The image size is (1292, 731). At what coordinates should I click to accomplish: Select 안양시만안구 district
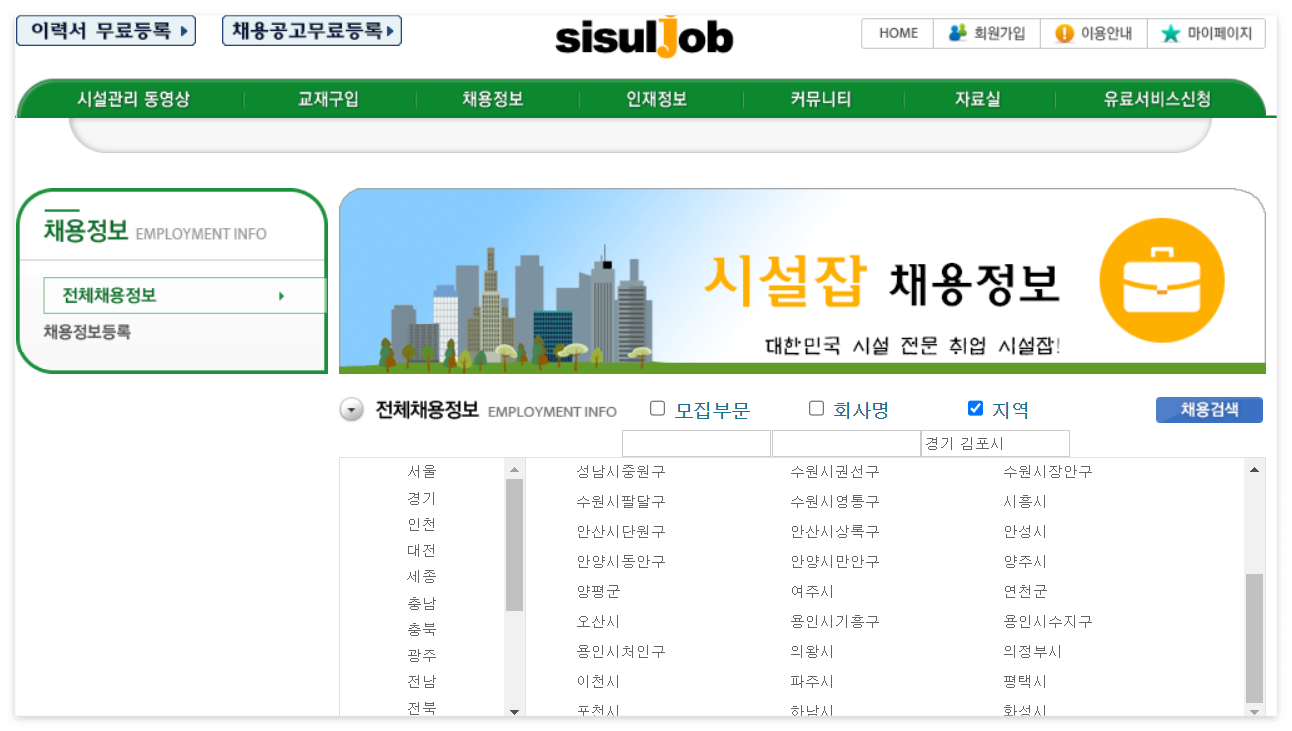[x=834, y=561]
